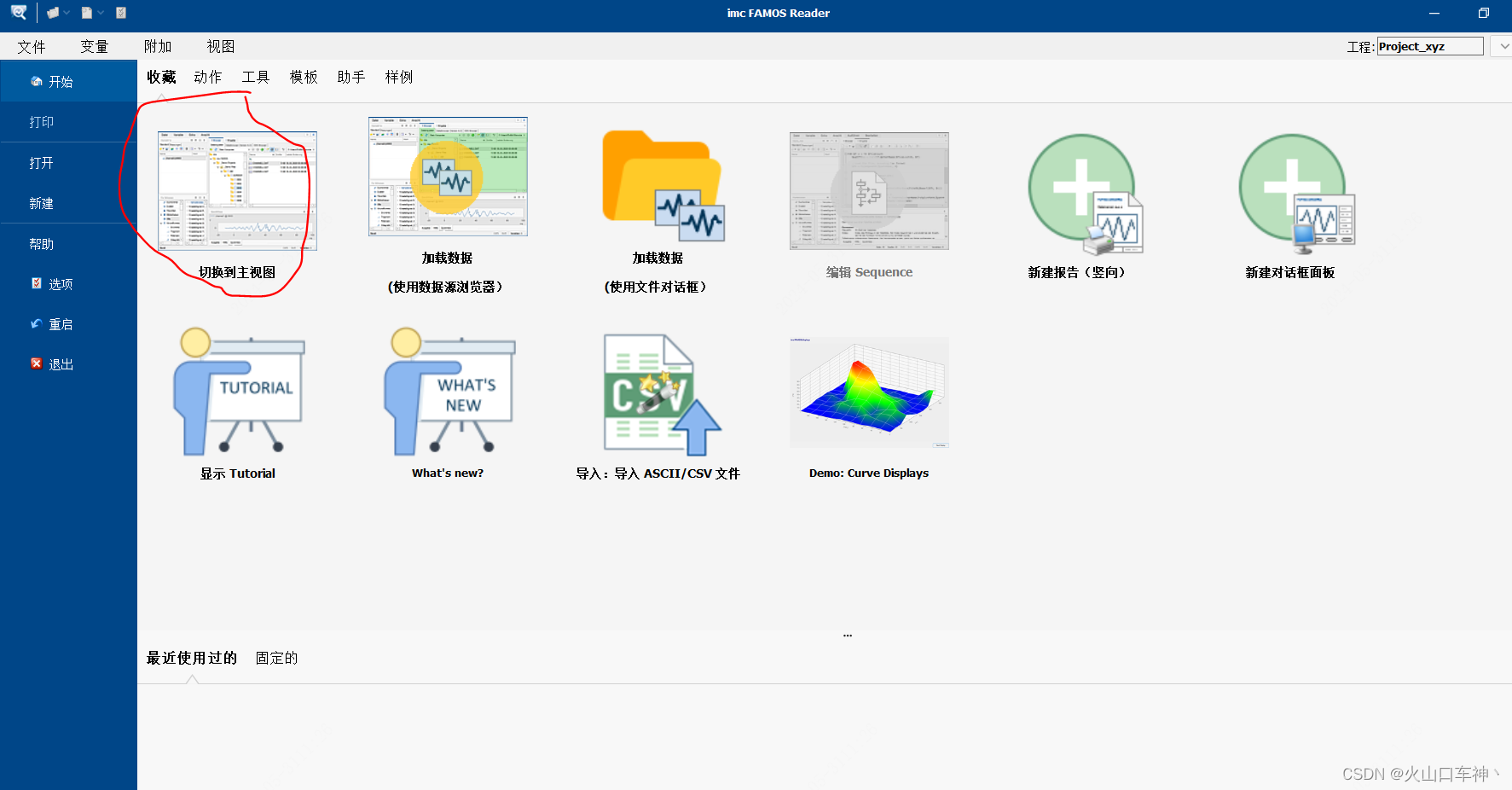Screen dimensions: 1512x790
Task: Select 新建 in the left sidebar
Action: coord(68,203)
